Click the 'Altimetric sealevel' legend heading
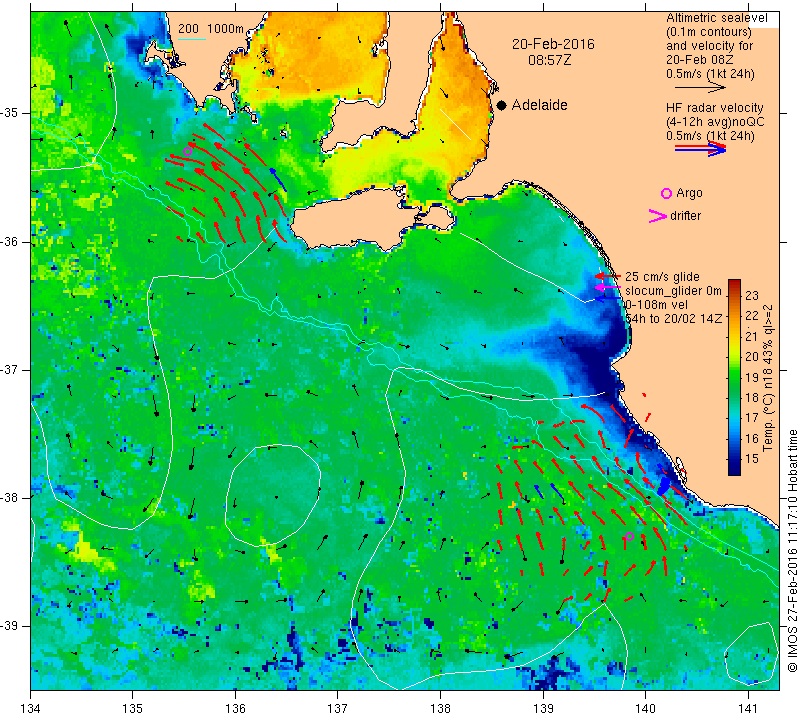This screenshot has width=800, height=720. 716,18
